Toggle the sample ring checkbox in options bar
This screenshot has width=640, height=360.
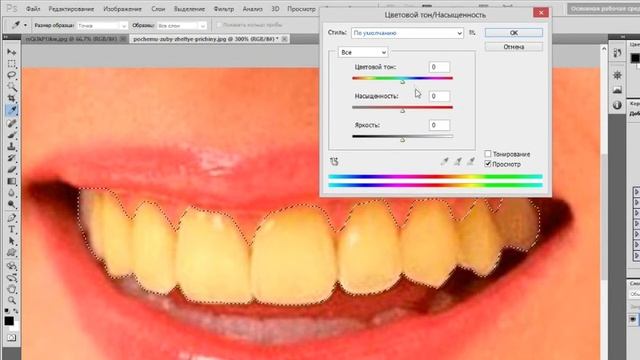click(219, 25)
